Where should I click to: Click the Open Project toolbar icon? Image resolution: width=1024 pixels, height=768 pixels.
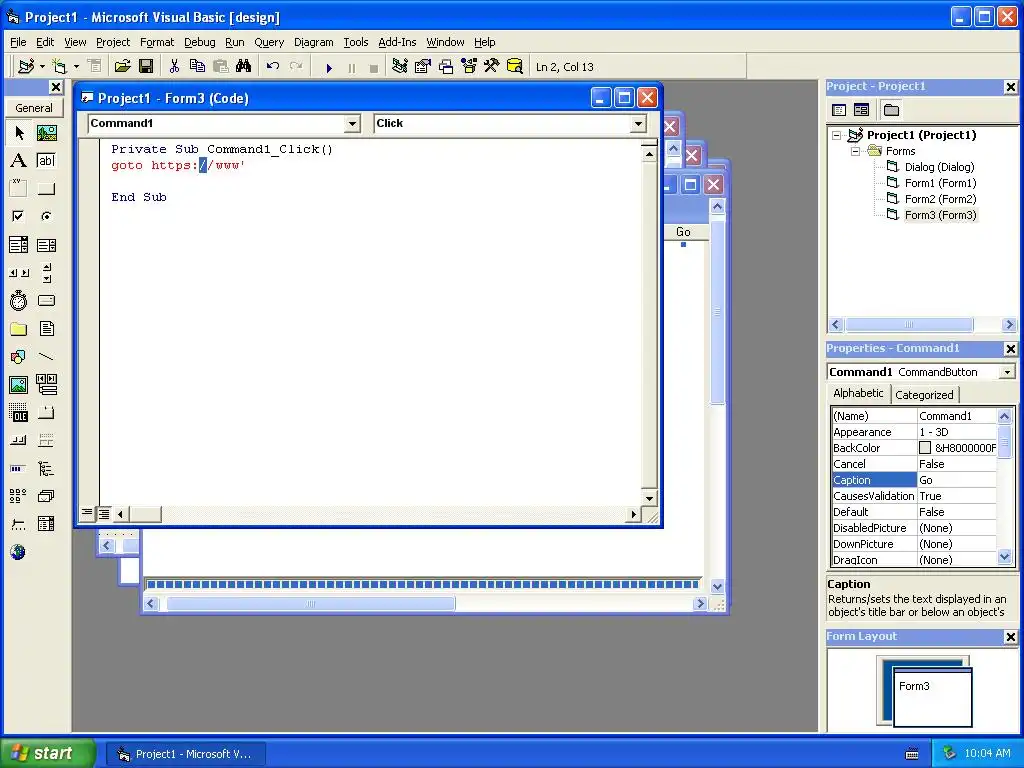pos(122,67)
